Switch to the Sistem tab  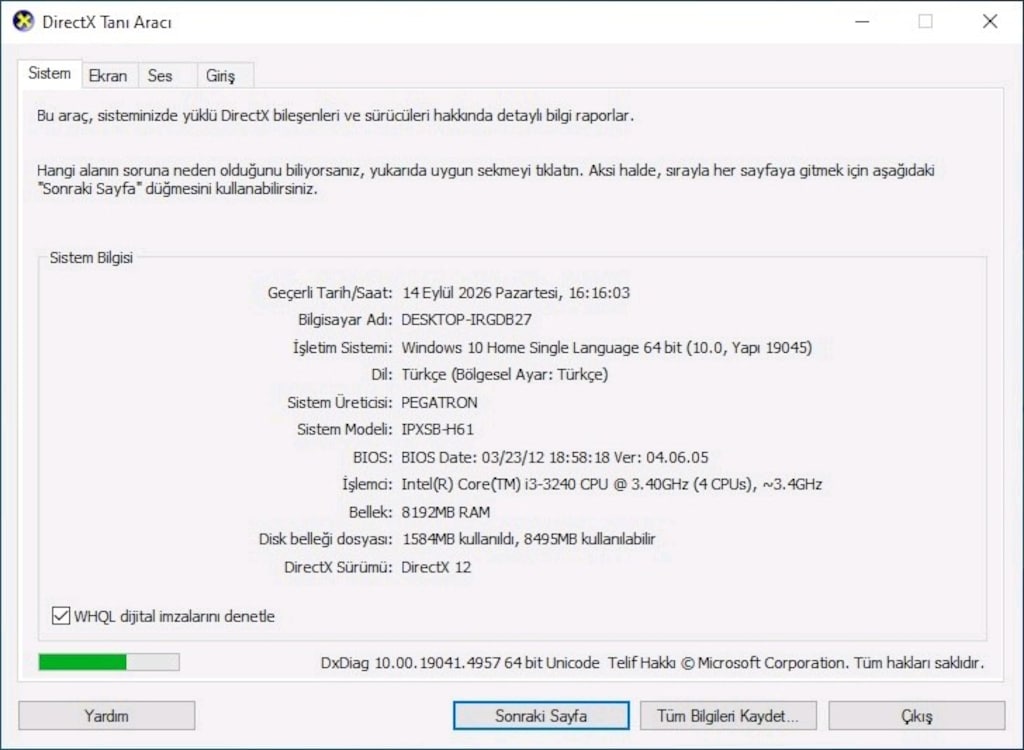click(x=50, y=74)
